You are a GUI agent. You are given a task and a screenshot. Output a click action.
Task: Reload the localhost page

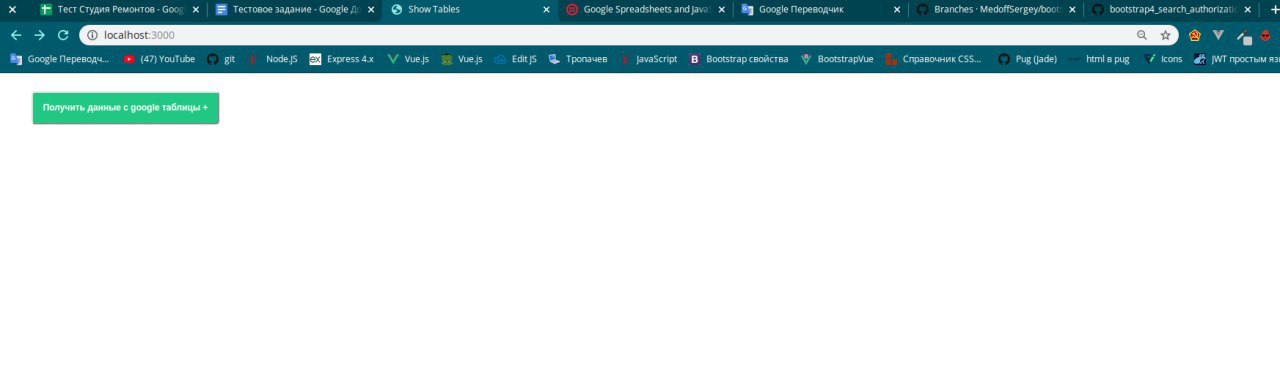[x=63, y=35]
